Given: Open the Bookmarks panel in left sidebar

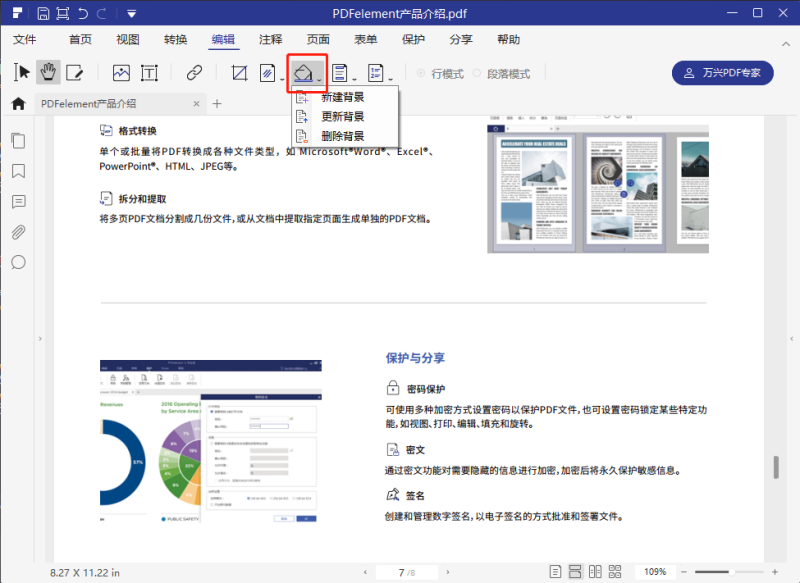Looking at the screenshot, I should [x=18, y=171].
